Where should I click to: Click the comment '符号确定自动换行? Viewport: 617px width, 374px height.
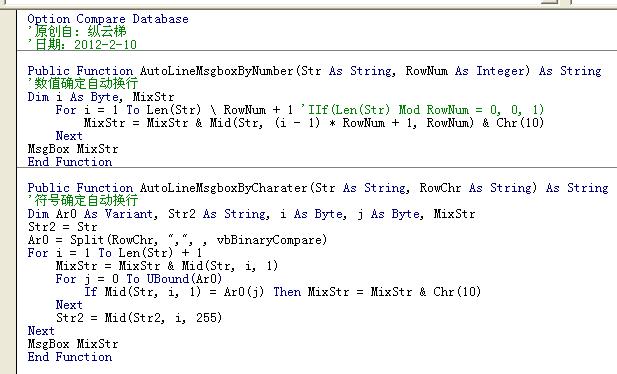pyautogui.click(x=83, y=200)
